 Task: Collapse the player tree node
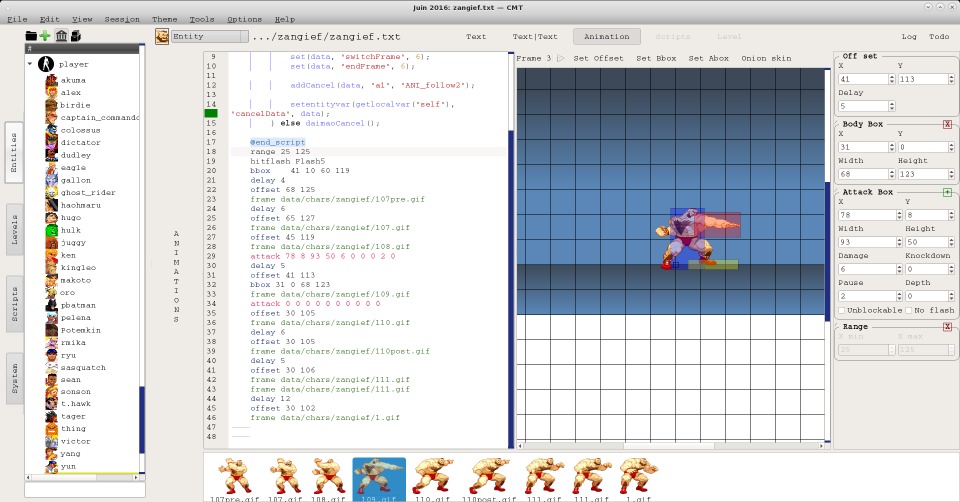tap(31, 64)
